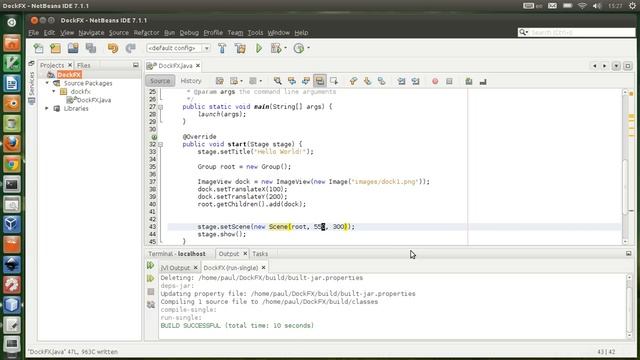640x360 pixels.
Task: Click the Debug Project icon
Action: pos(276,48)
